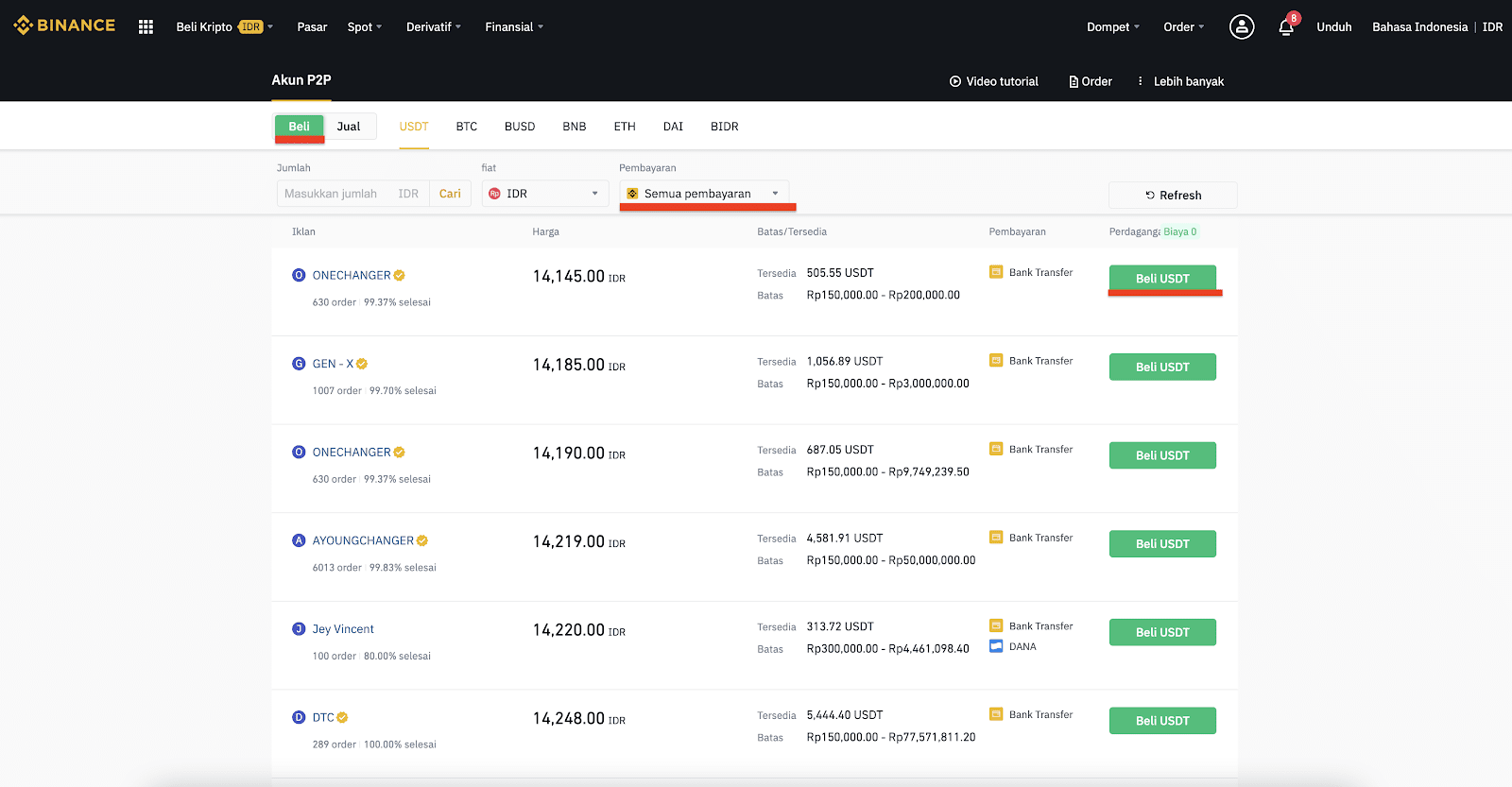Select the USDT tab
The image size is (1512, 787).
[414, 127]
